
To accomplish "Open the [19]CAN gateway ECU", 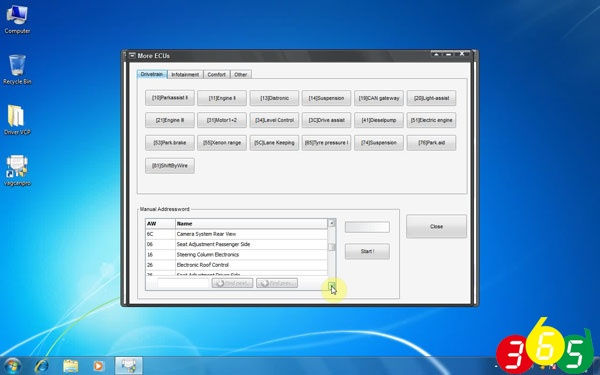I will [x=379, y=98].
